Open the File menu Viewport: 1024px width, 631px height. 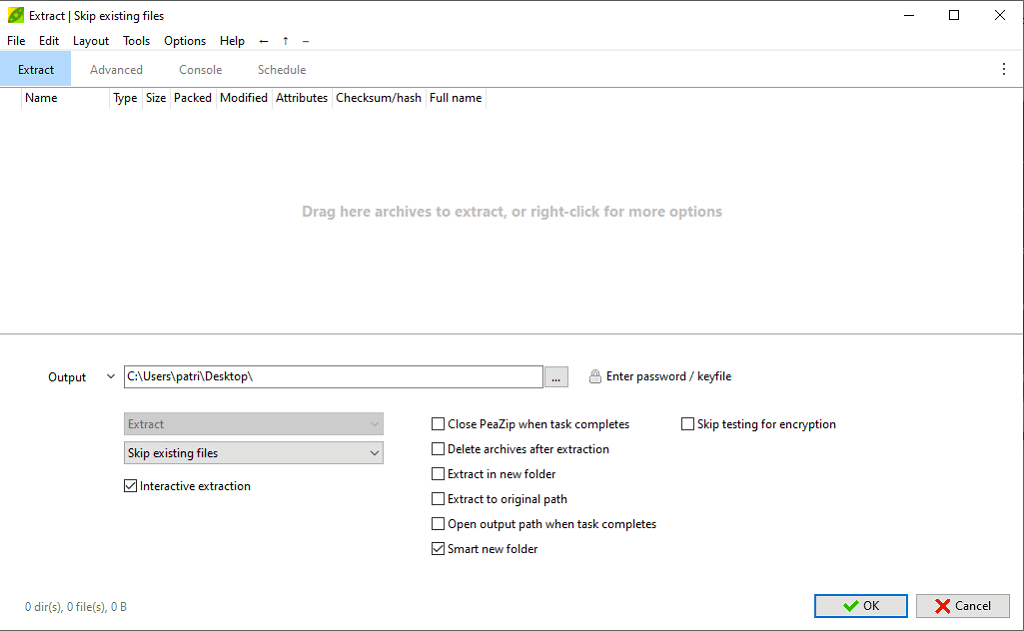tap(16, 40)
